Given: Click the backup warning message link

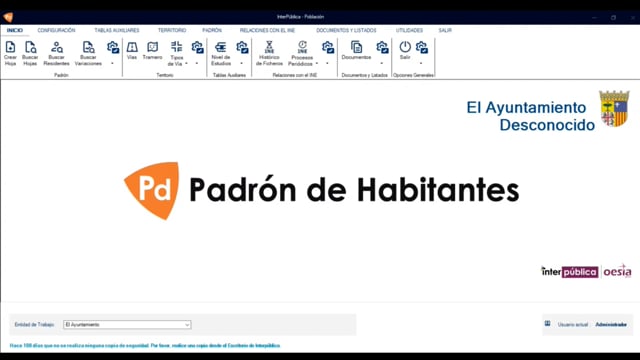Looking at the screenshot, I should (x=145, y=345).
